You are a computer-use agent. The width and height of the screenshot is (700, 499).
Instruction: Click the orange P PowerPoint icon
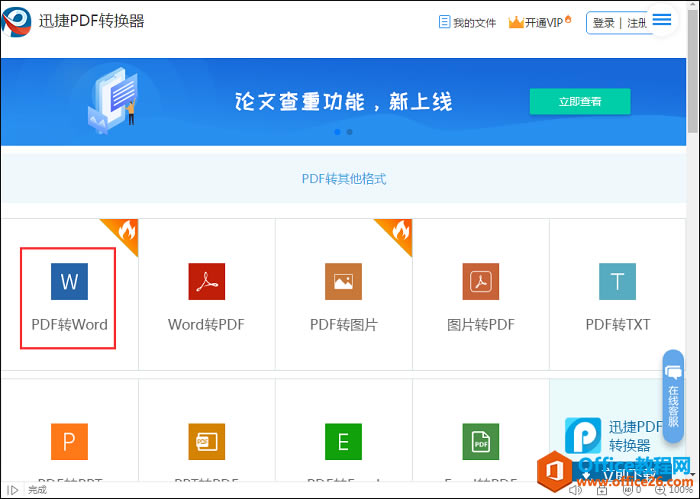69,441
